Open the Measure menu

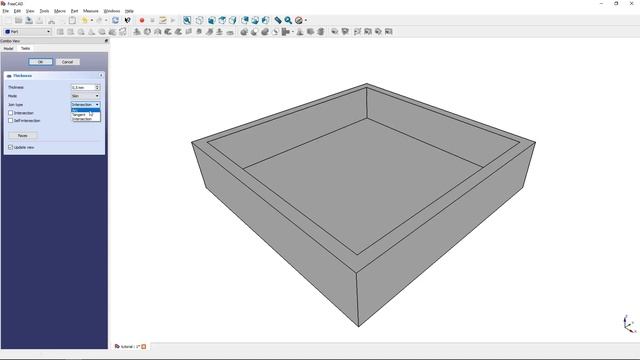pos(91,11)
